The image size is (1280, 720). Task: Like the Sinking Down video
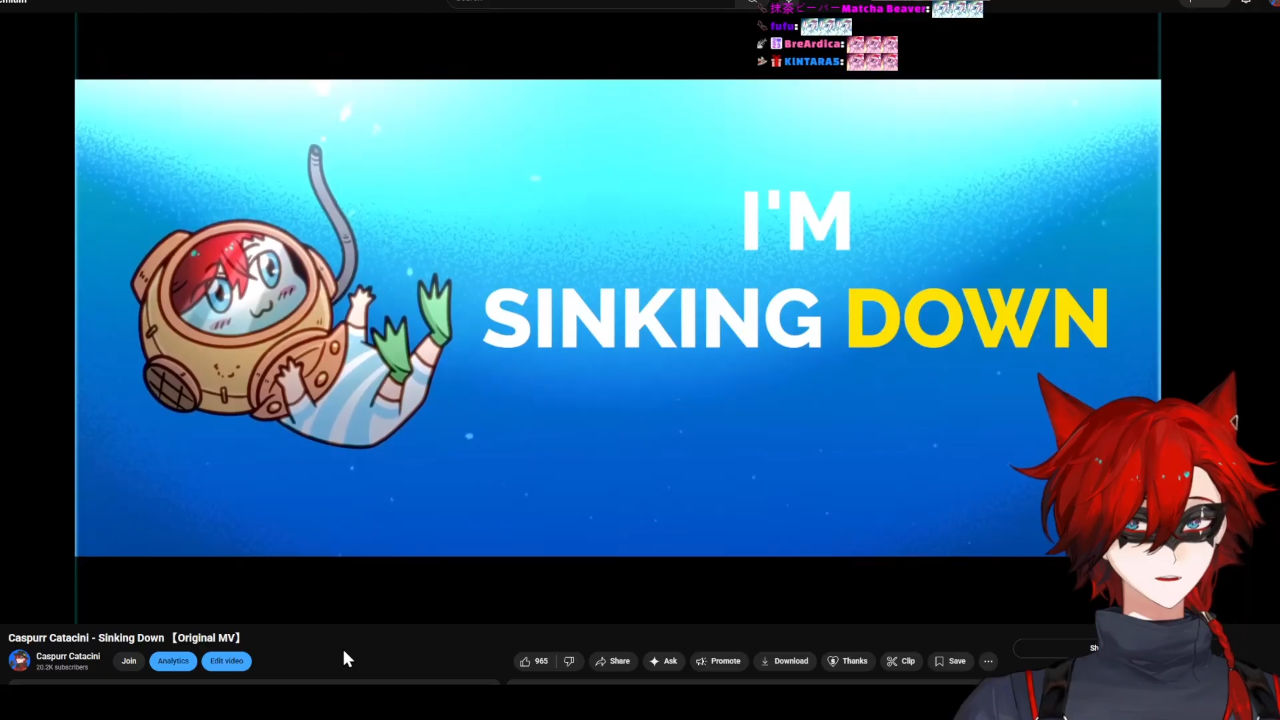(x=533, y=661)
